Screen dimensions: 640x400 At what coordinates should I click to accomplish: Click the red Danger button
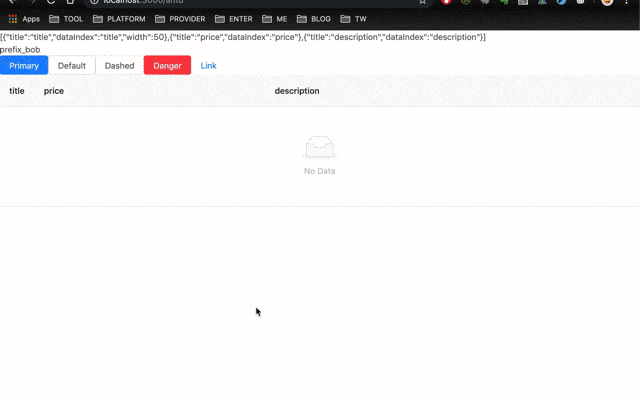(167, 65)
